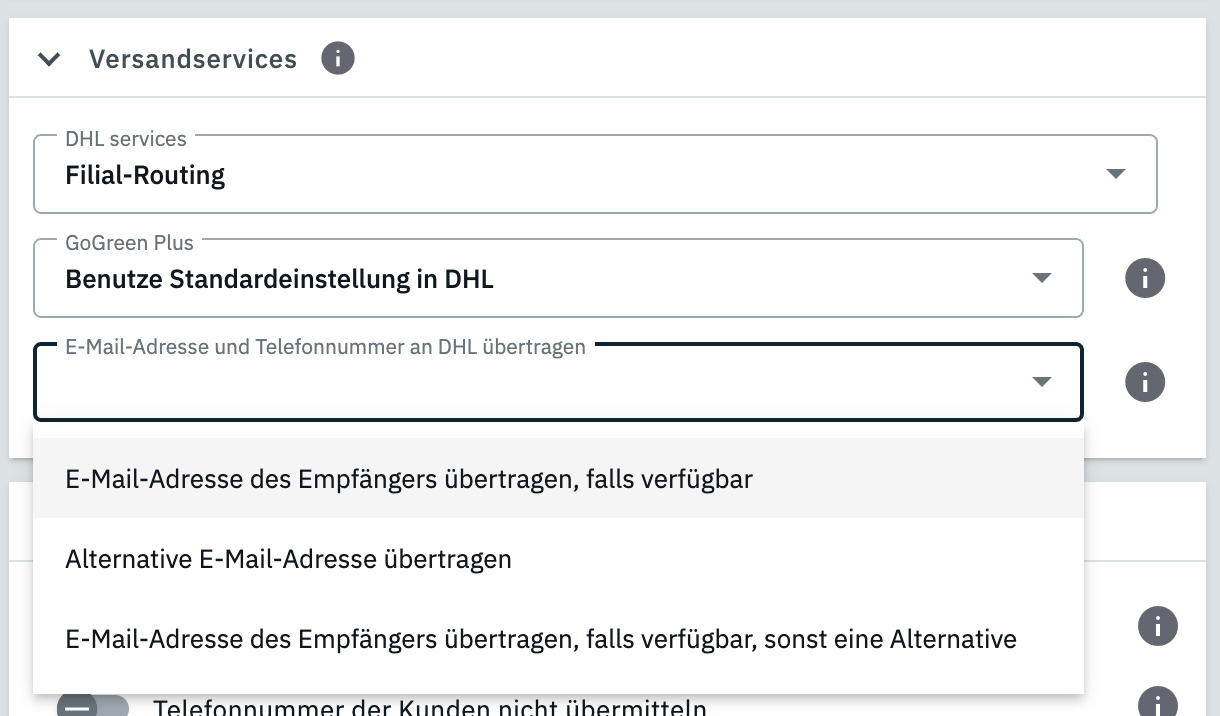Pick option ending 'sonst eine Alternative'
Screen dimensions: 1220x716
tap(541, 639)
